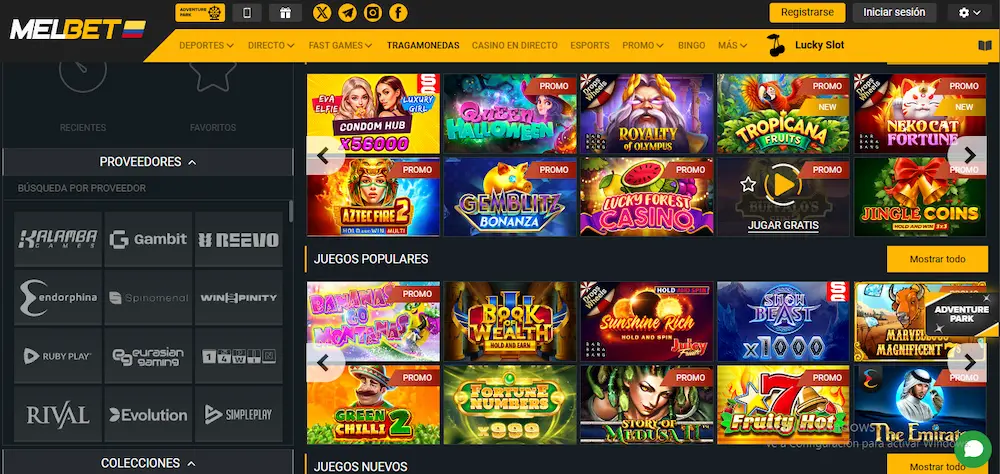Image resolution: width=1000 pixels, height=474 pixels.
Task: Expand the Deportes menu
Action: tap(206, 45)
